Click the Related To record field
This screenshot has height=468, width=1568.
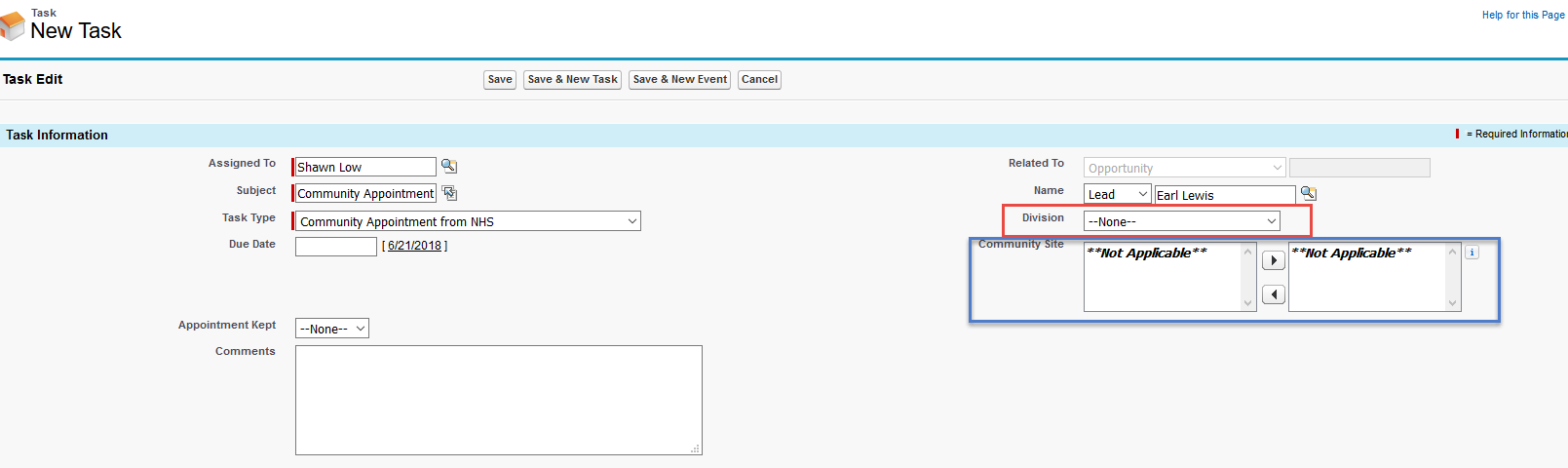[1359, 168]
